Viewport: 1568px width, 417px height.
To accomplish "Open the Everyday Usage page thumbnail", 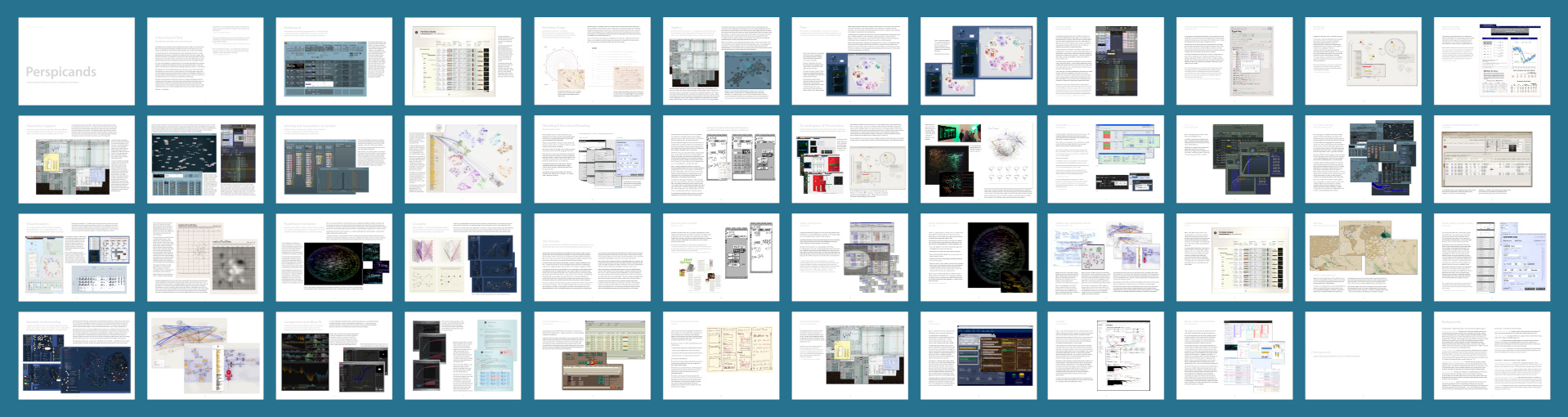I will coord(592,61).
